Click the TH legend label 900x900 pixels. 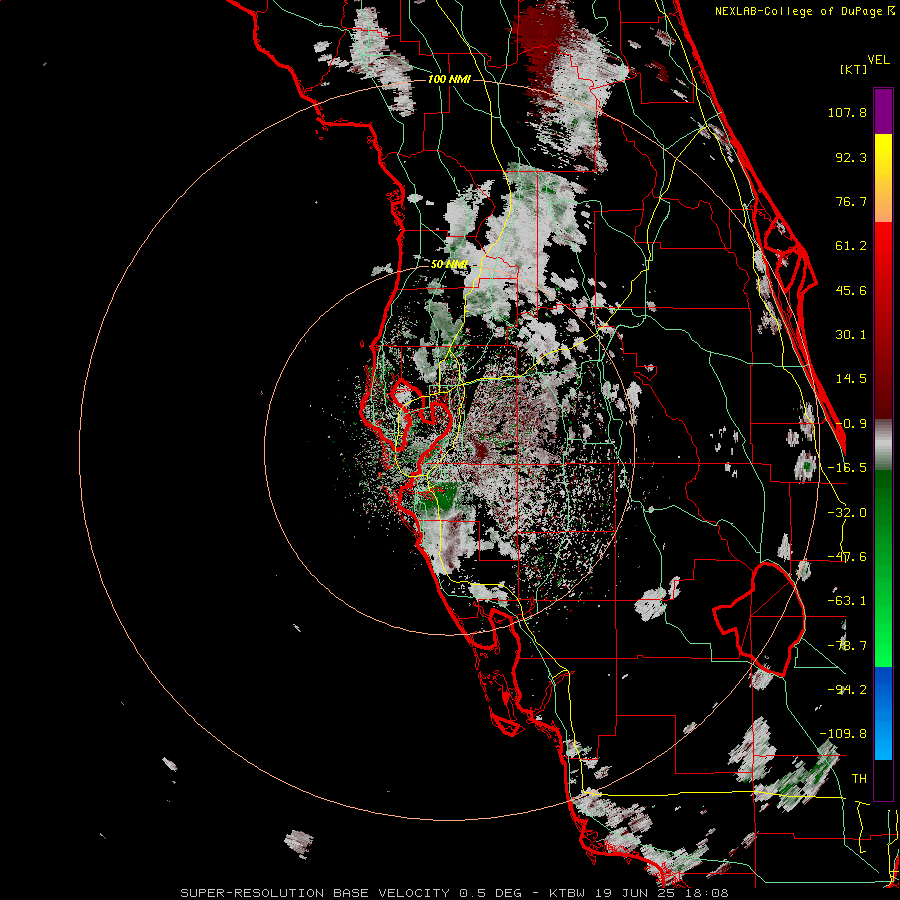[x=859, y=779]
